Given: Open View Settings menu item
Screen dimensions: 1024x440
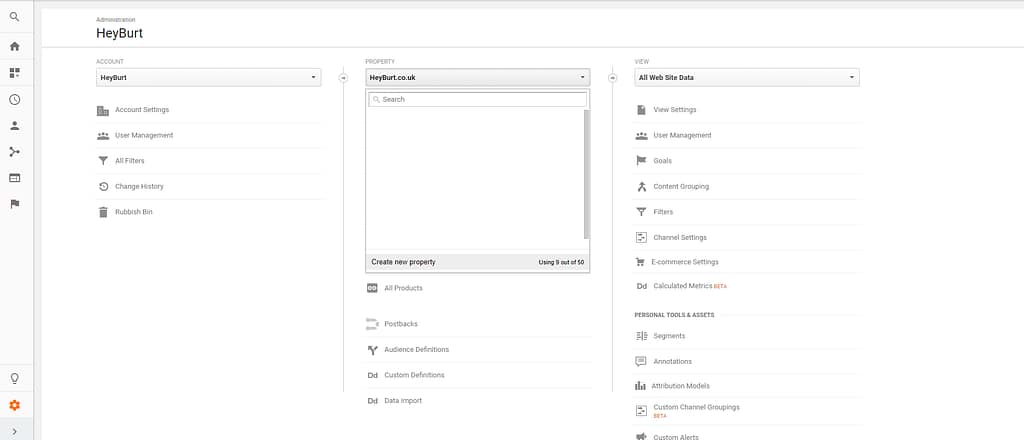Looking at the screenshot, I should (675, 110).
